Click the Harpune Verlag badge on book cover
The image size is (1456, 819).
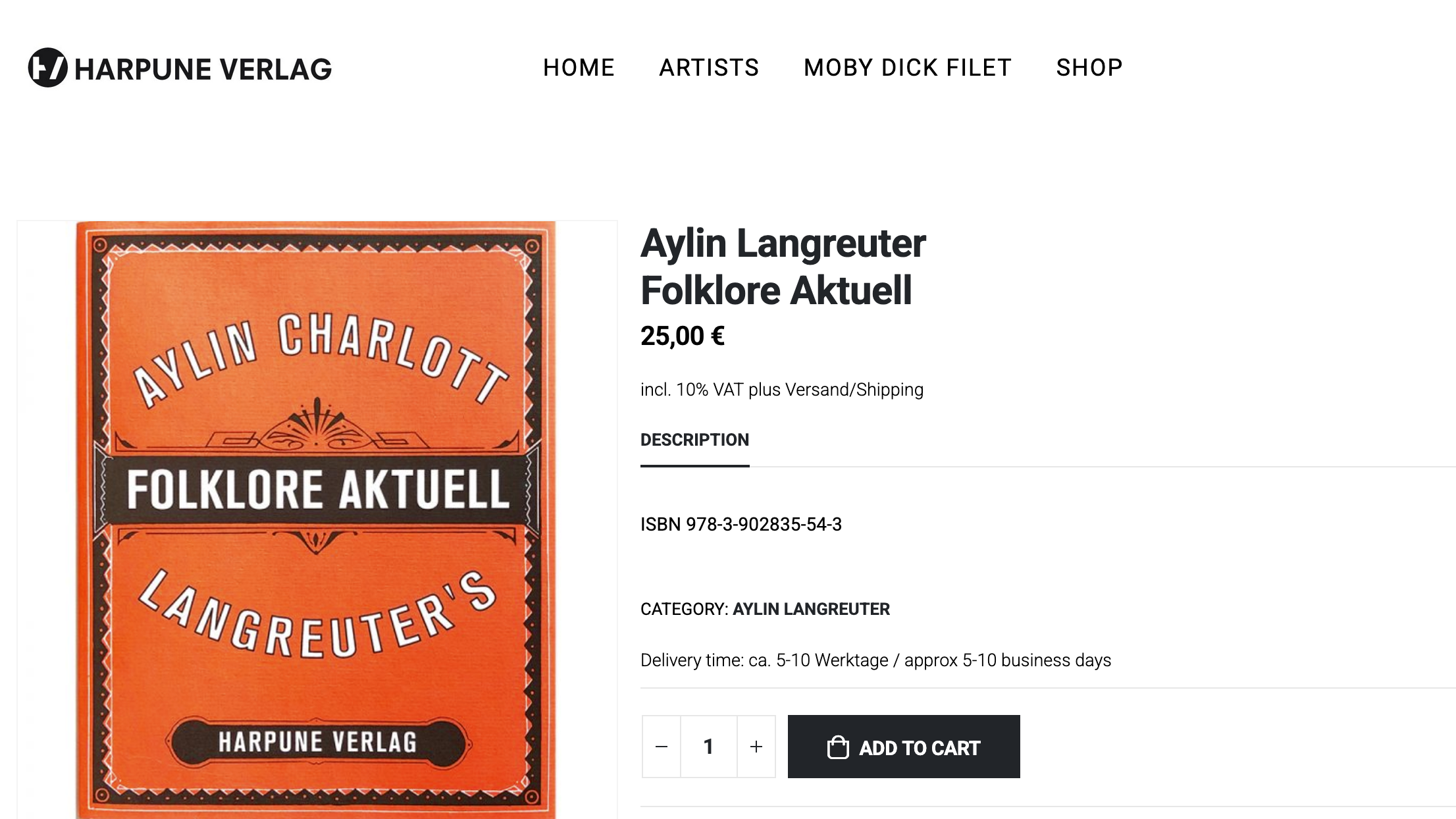click(x=318, y=742)
